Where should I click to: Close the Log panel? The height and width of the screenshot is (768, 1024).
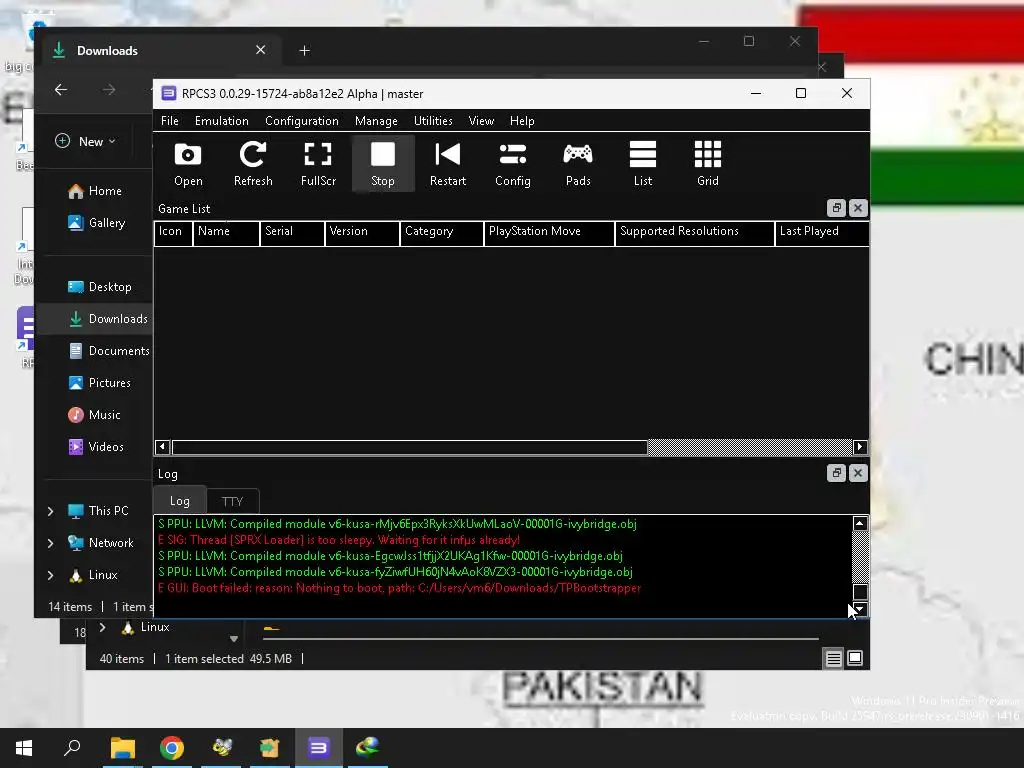click(858, 473)
